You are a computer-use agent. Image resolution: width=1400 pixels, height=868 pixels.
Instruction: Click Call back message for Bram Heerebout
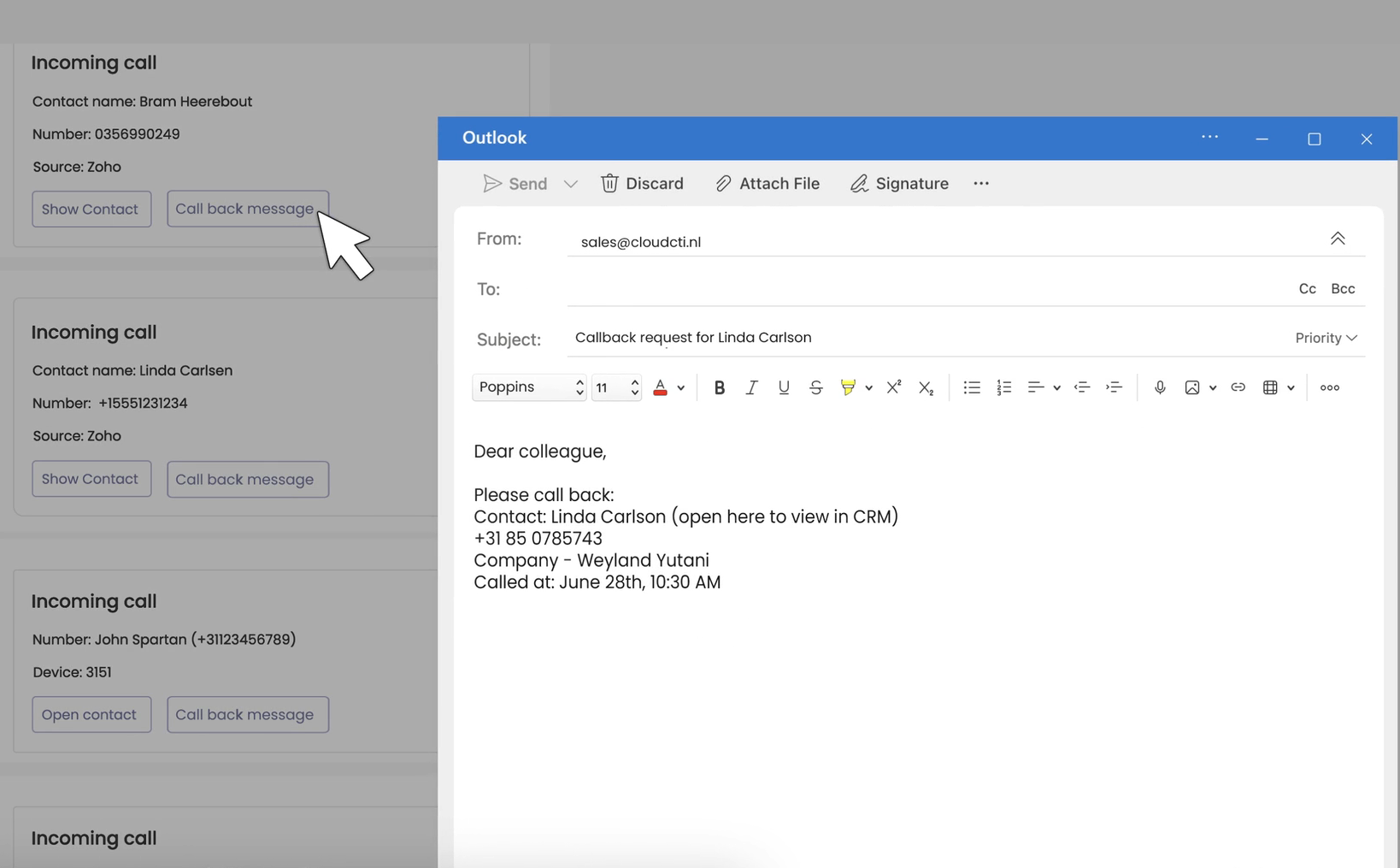tap(247, 209)
